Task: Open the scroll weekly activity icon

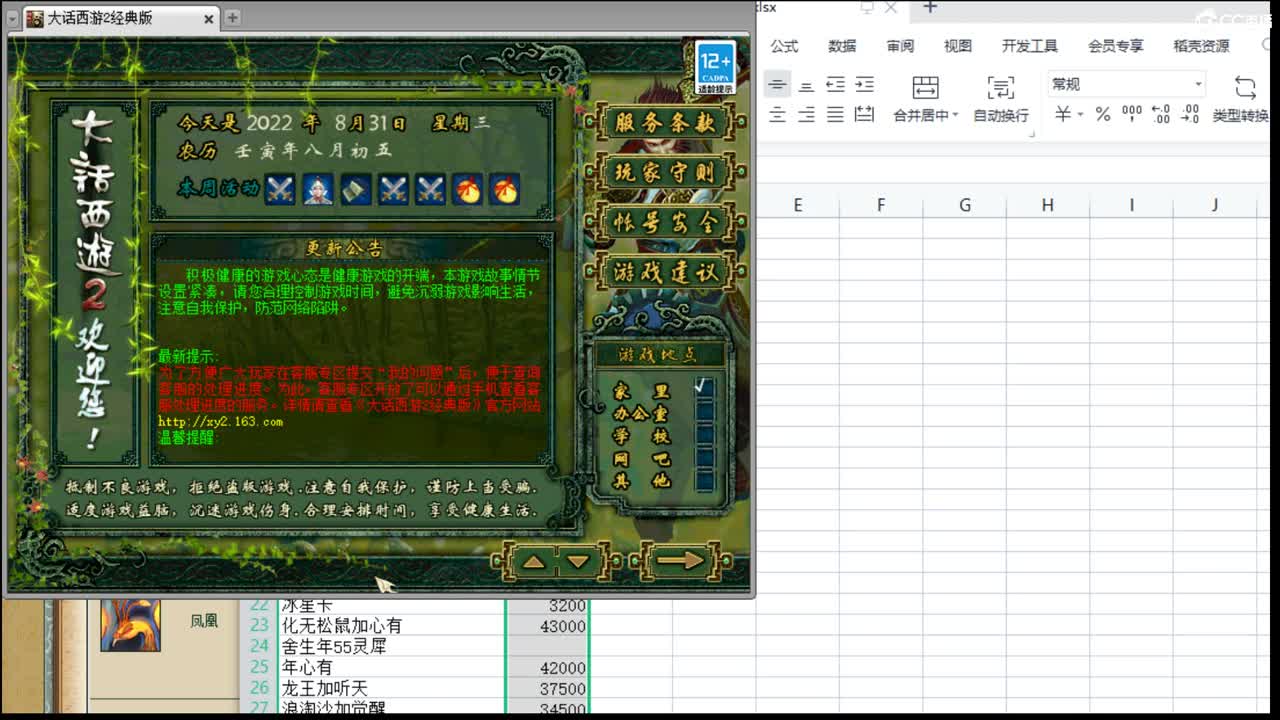Action: click(x=355, y=188)
